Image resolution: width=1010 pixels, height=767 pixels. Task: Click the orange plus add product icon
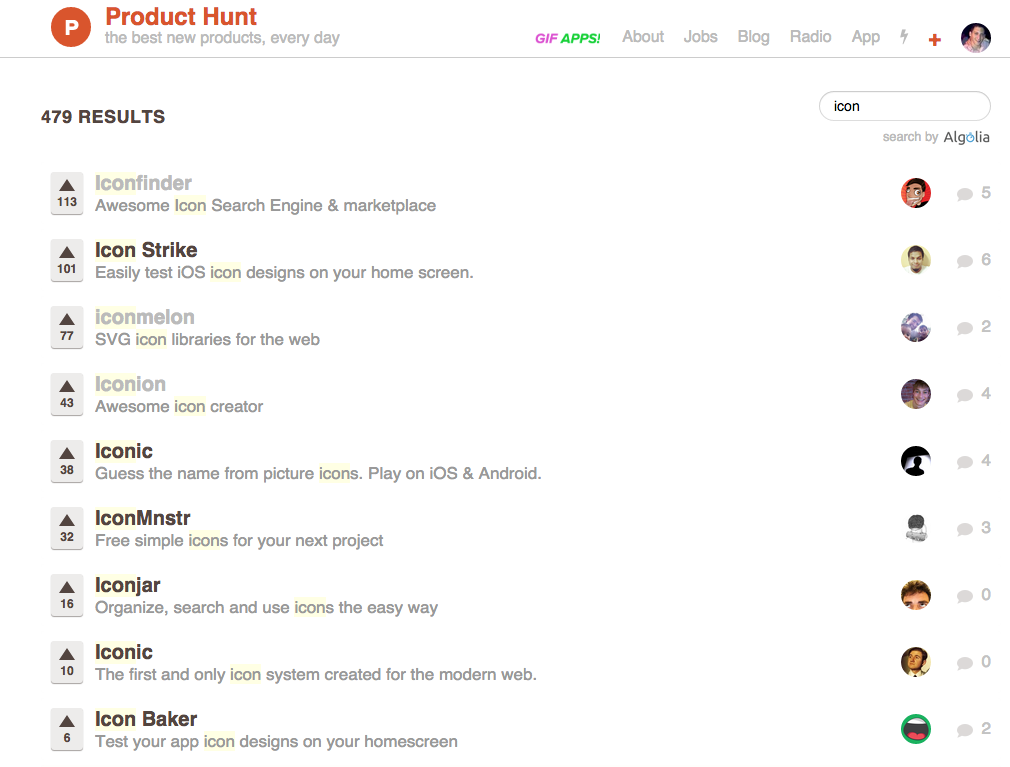(x=935, y=40)
